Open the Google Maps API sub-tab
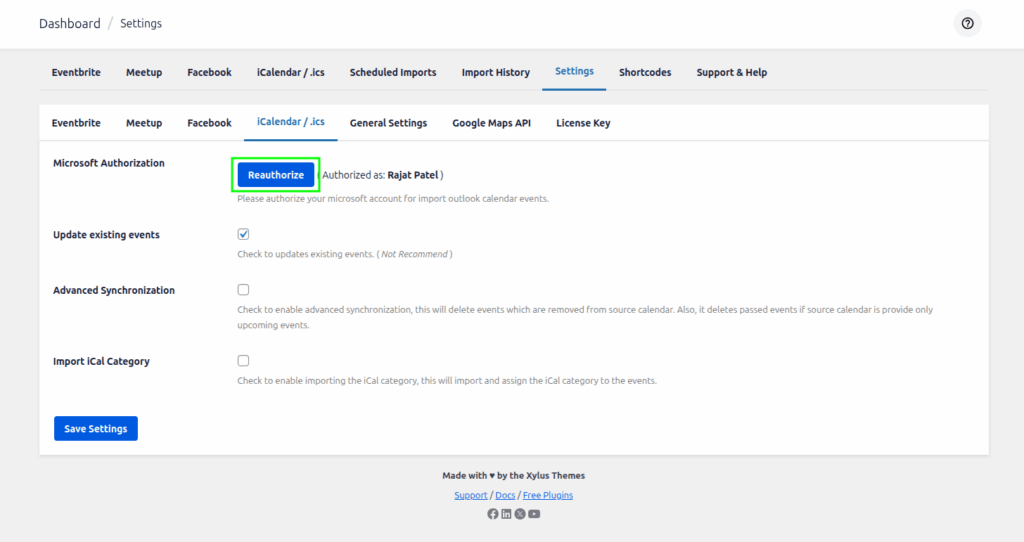Viewport: 1024px width, 542px height. click(x=491, y=123)
